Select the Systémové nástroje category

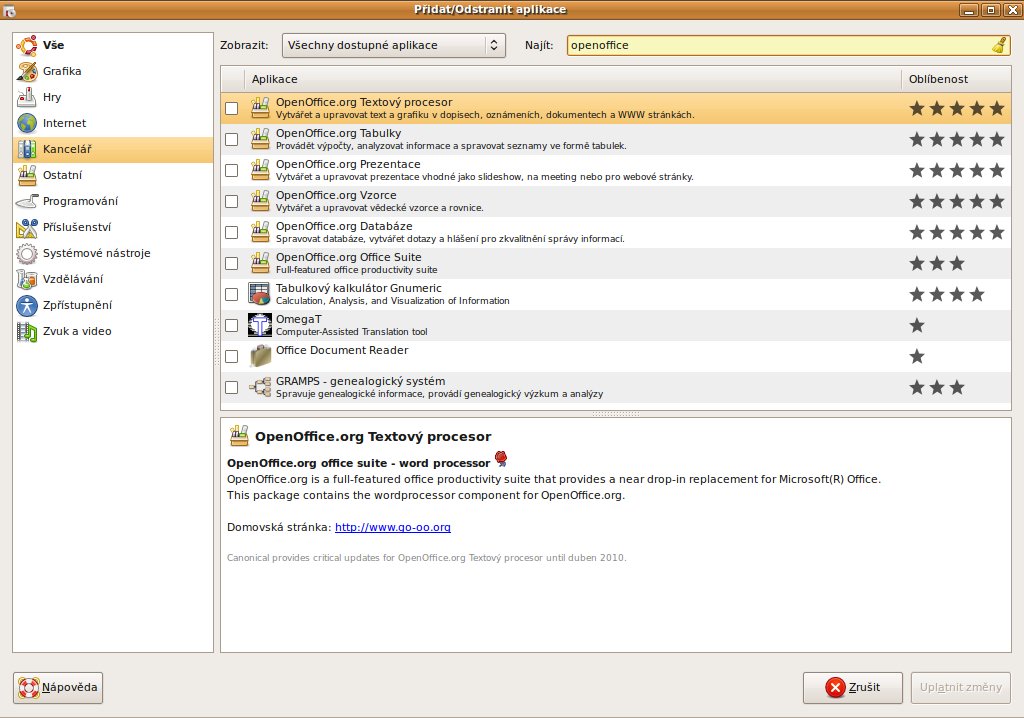pos(113,253)
